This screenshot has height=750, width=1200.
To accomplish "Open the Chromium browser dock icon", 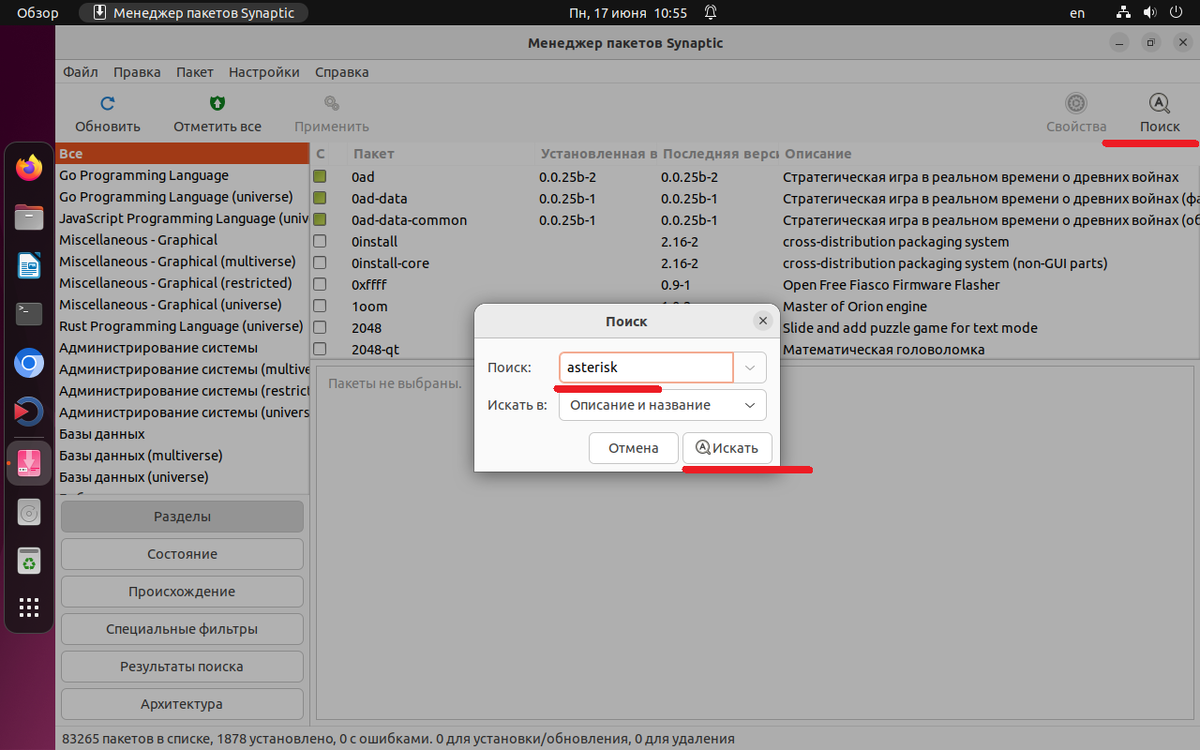I will point(29,363).
